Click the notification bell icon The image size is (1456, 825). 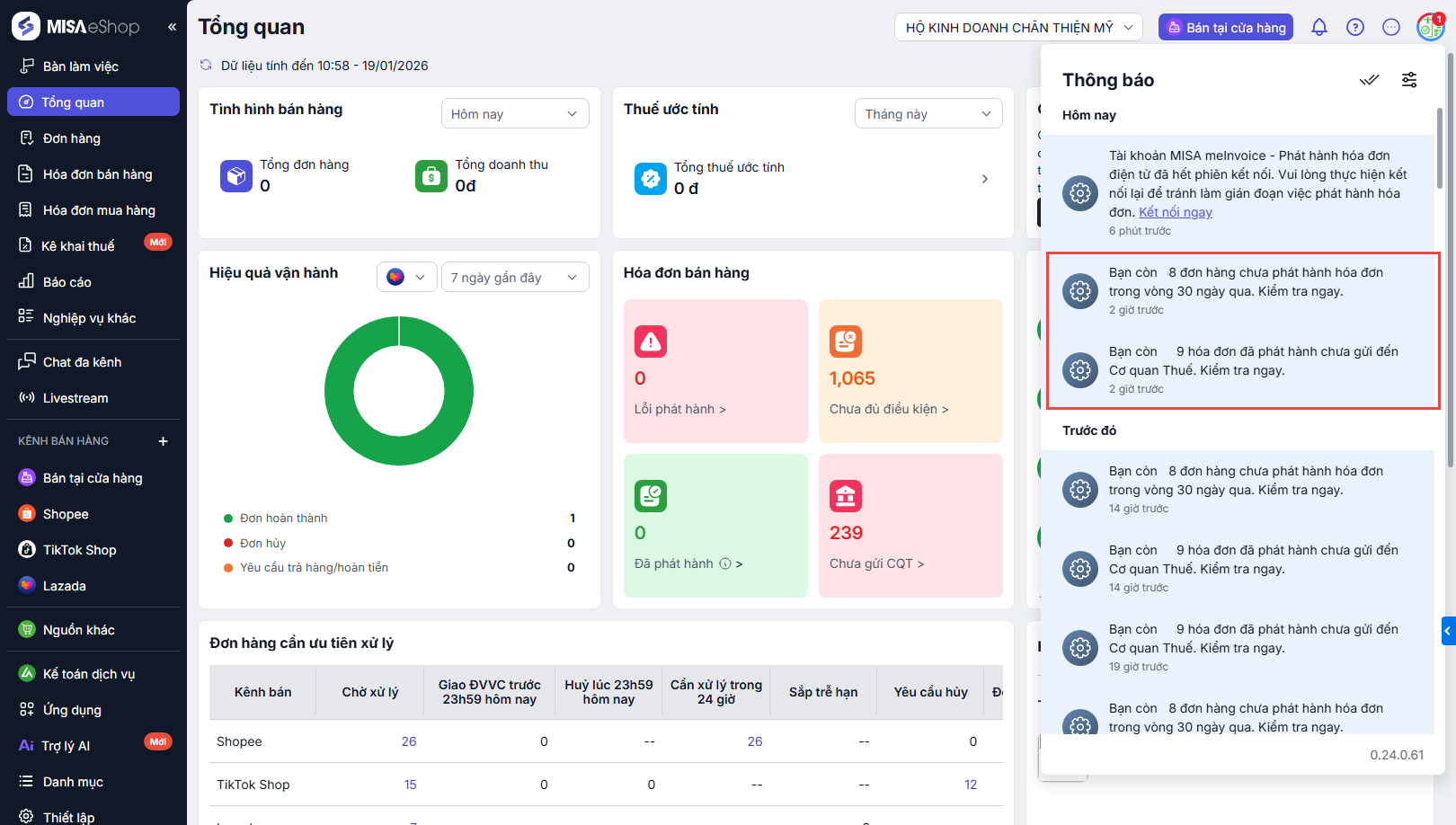coord(1318,27)
